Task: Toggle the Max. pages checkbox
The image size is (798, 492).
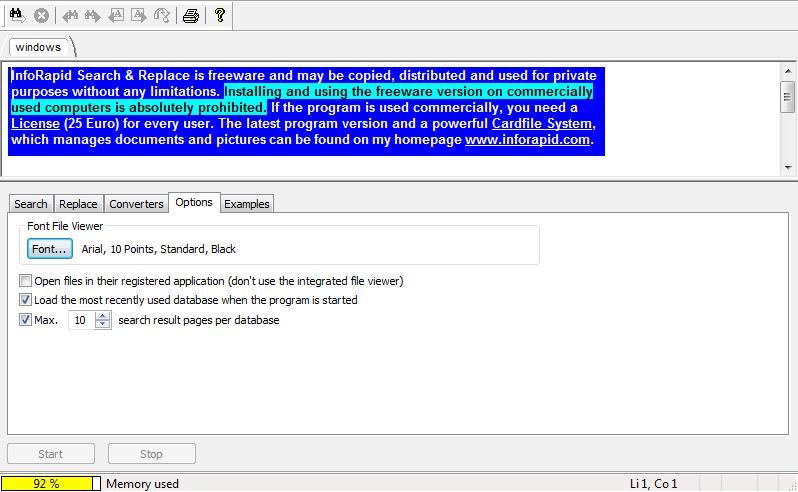Action: click(25, 320)
